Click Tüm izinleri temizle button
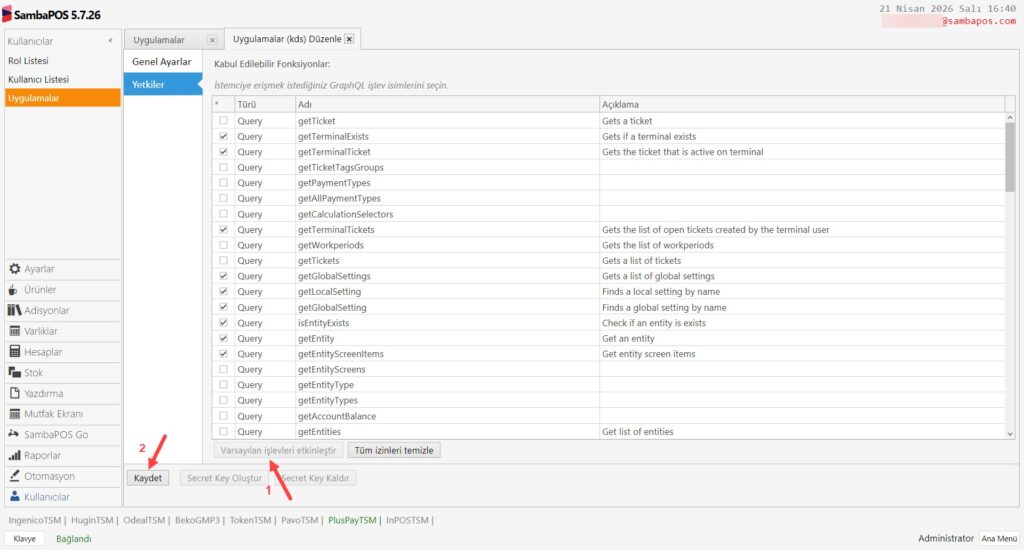The image size is (1024, 550). coord(394,450)
